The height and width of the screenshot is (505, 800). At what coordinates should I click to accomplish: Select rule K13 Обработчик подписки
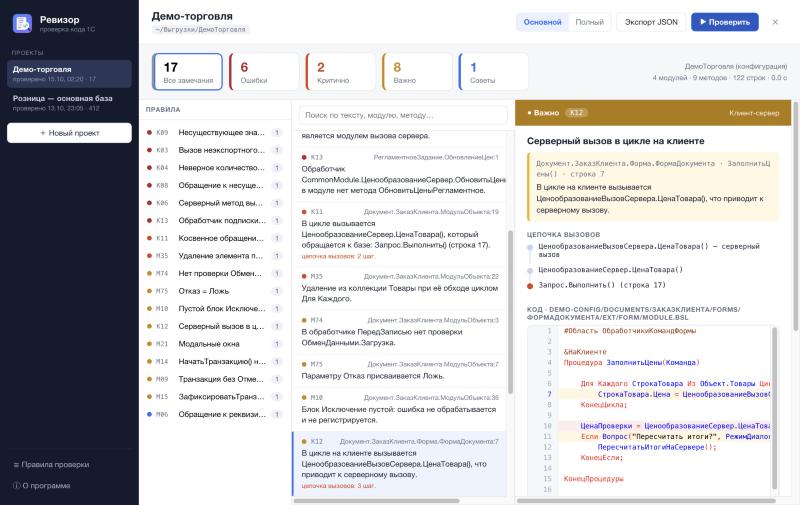[214, 220]
